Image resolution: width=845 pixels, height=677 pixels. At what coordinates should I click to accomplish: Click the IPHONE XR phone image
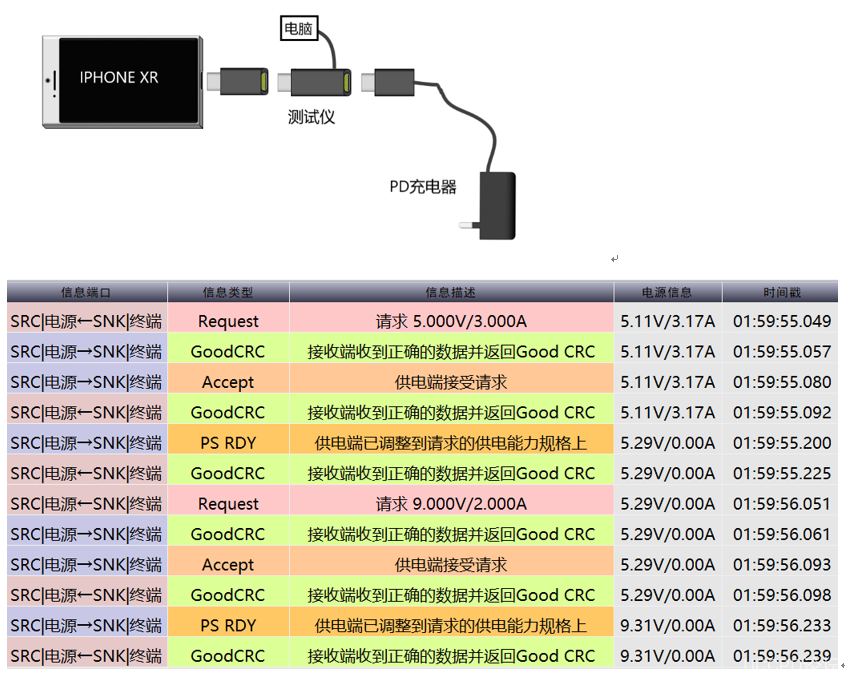(x=121, y=81)
